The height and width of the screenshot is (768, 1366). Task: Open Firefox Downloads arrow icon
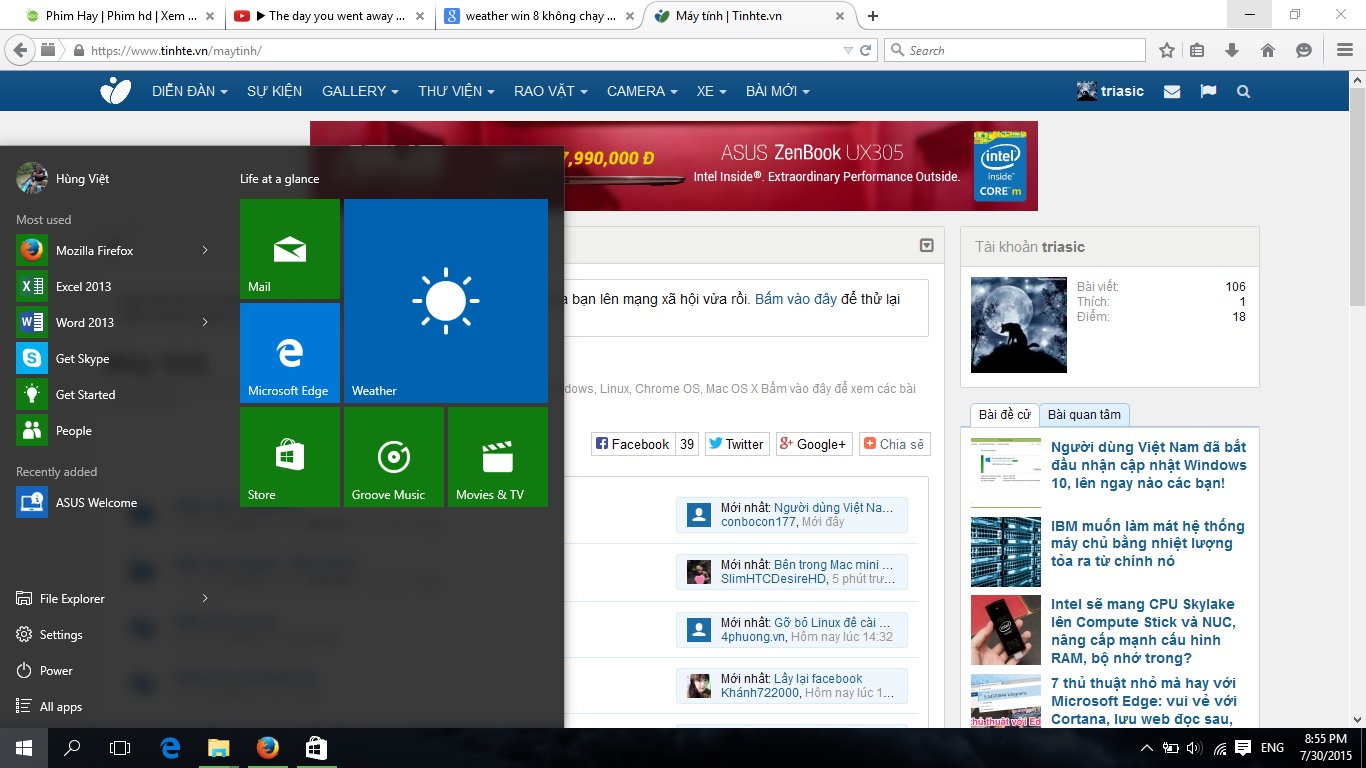1232,50
